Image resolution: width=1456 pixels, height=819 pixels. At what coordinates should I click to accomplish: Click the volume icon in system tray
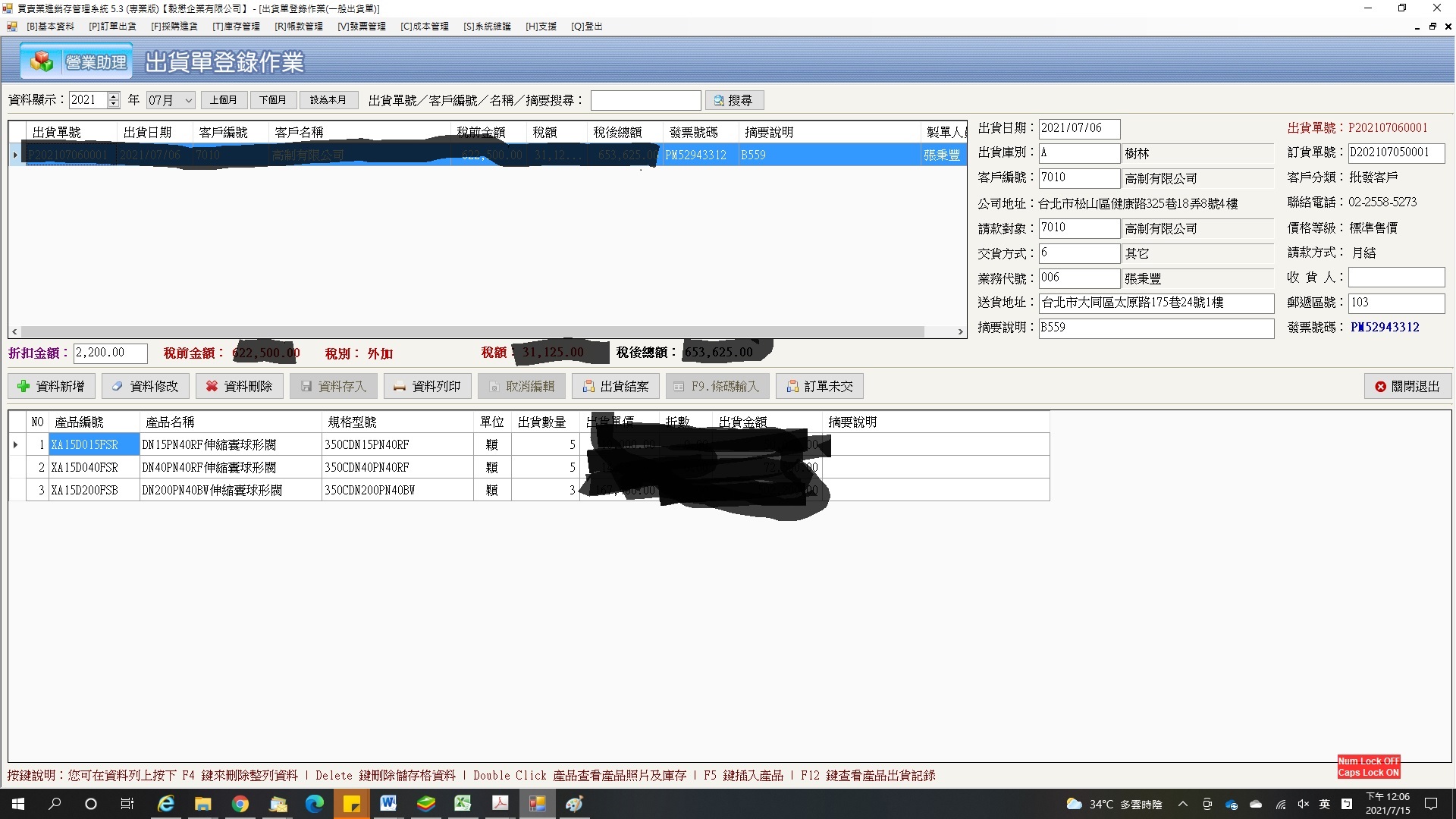click(x=1303, y=804)
